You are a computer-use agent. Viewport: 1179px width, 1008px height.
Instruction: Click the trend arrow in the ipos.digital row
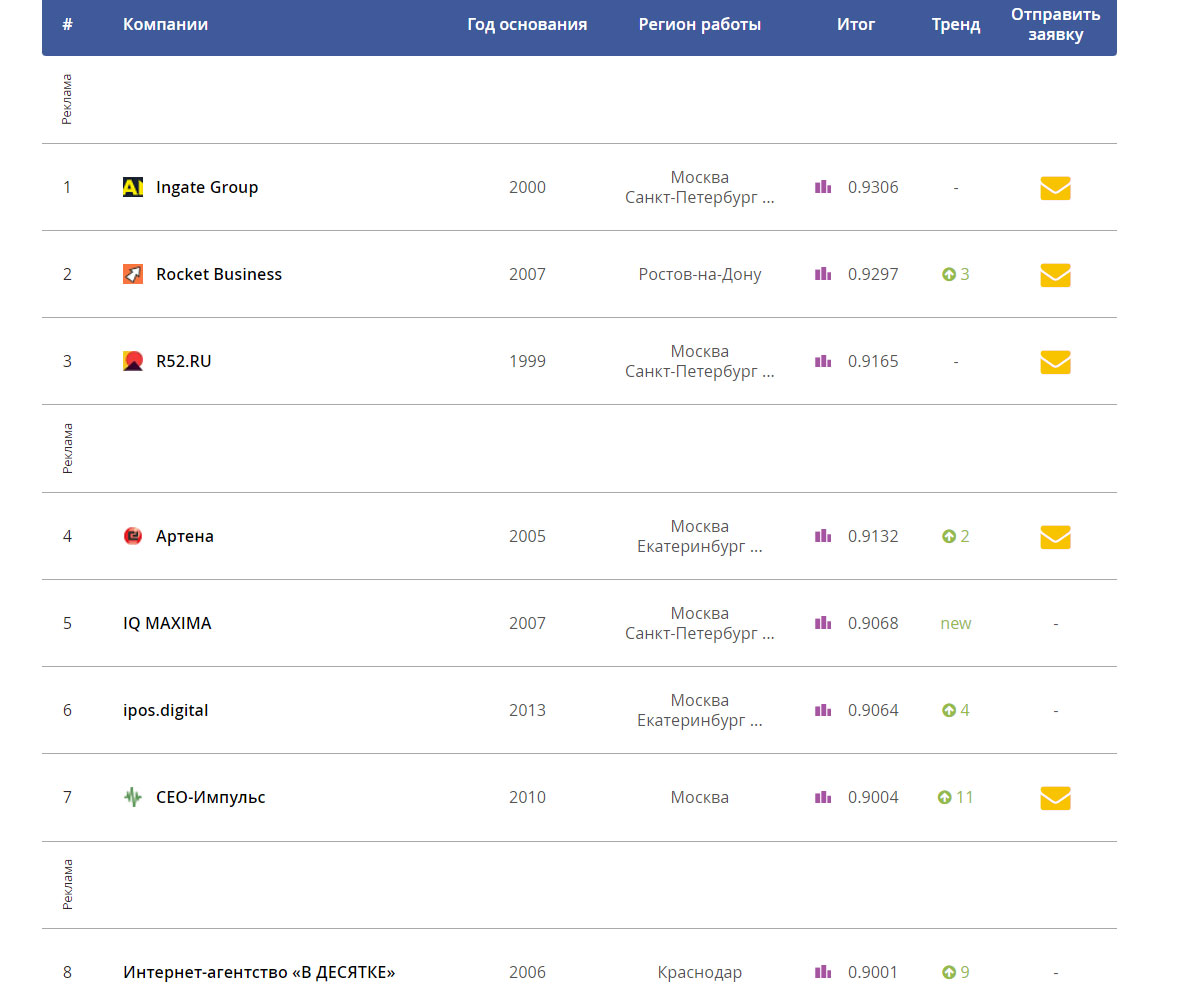pyautogui.click(x=949, y=711)
